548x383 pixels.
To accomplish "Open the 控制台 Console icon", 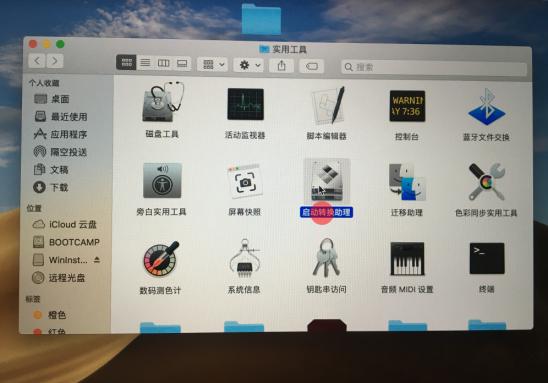I will click(407, 106).
